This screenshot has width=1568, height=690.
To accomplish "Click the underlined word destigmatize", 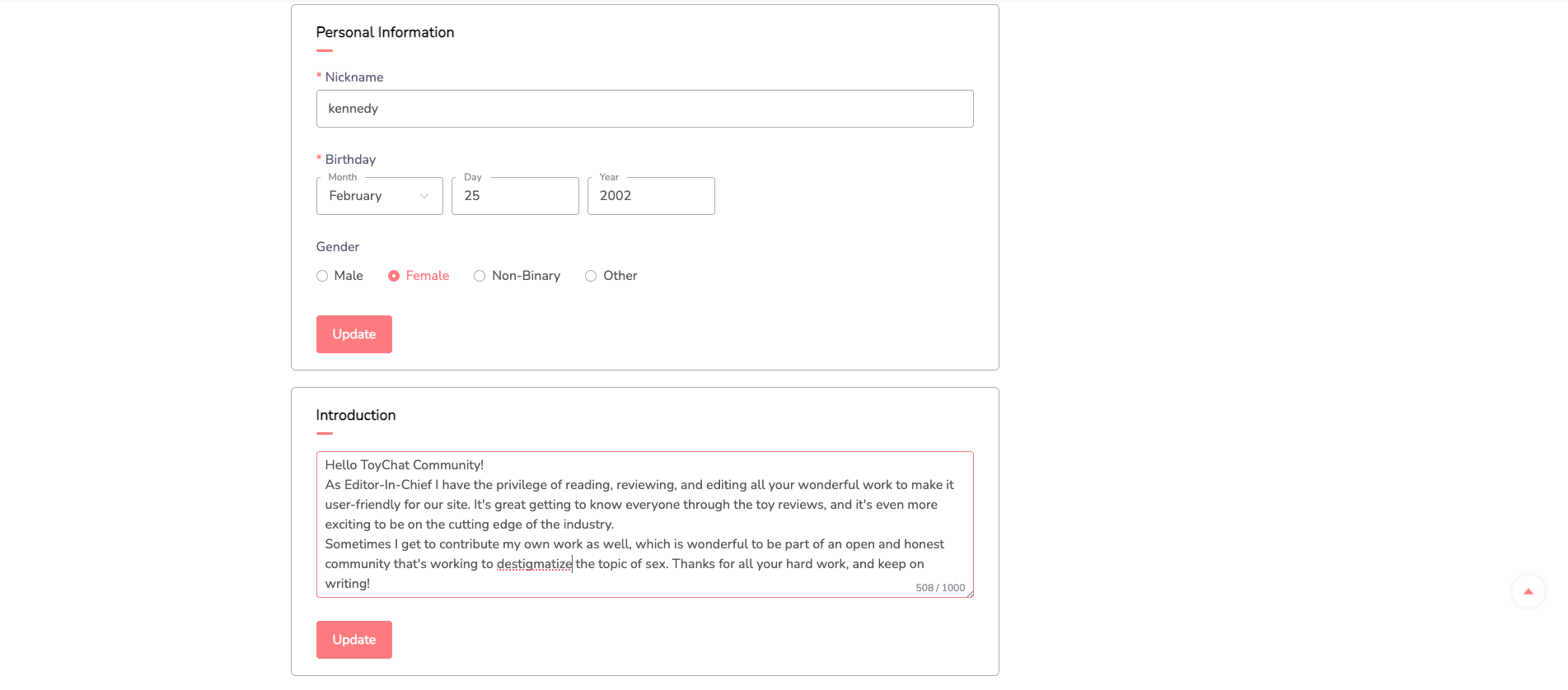I will point(534,564).
